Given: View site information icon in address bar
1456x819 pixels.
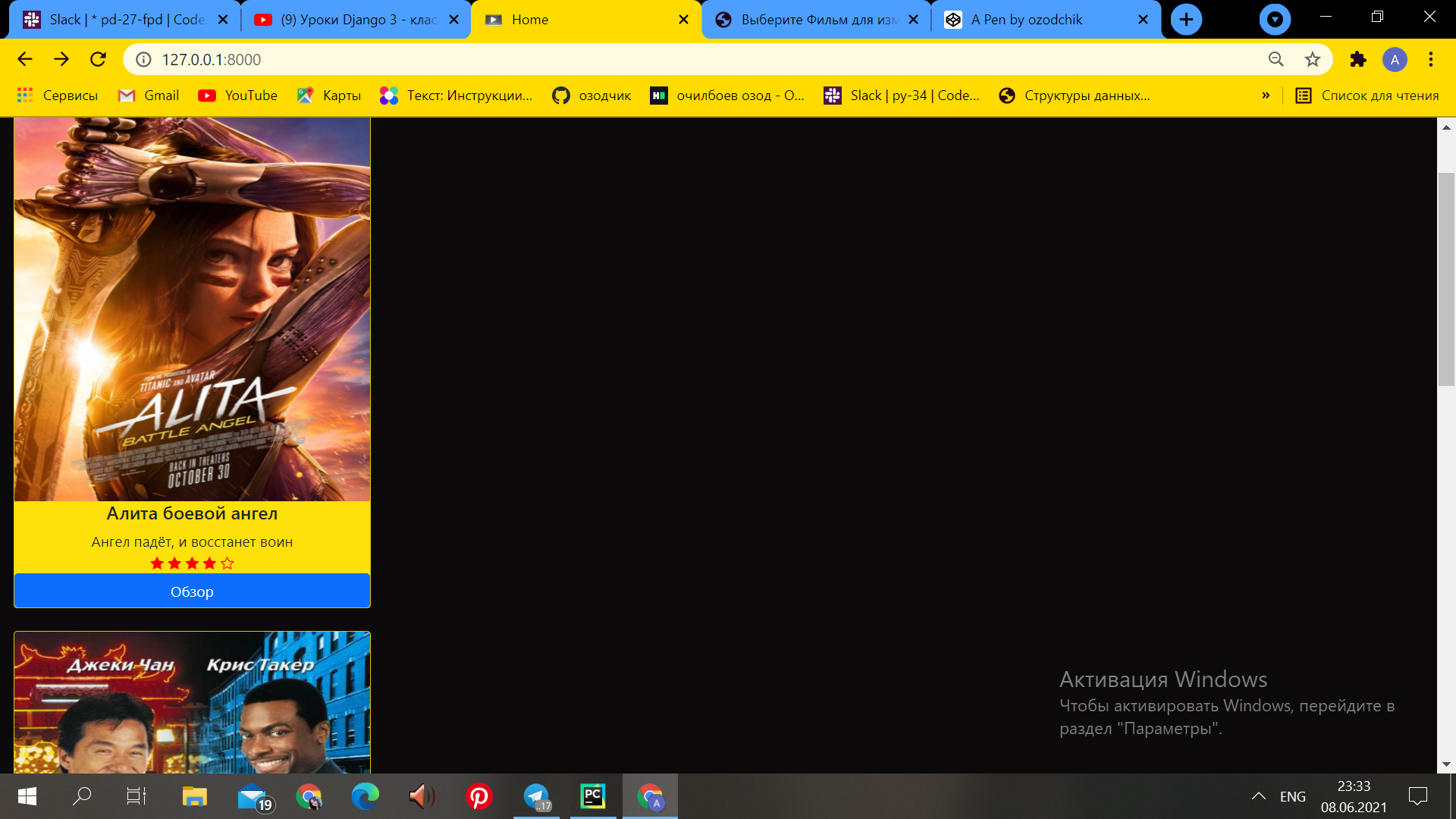Looking at the screenshot, I should 143,59.
